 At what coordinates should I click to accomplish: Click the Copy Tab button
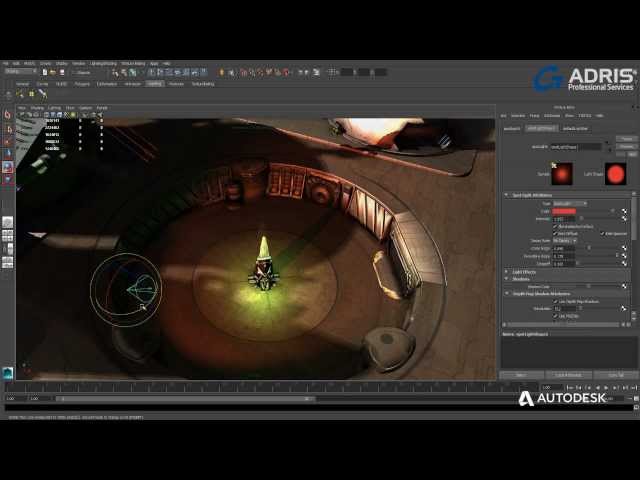pos(616,375)
